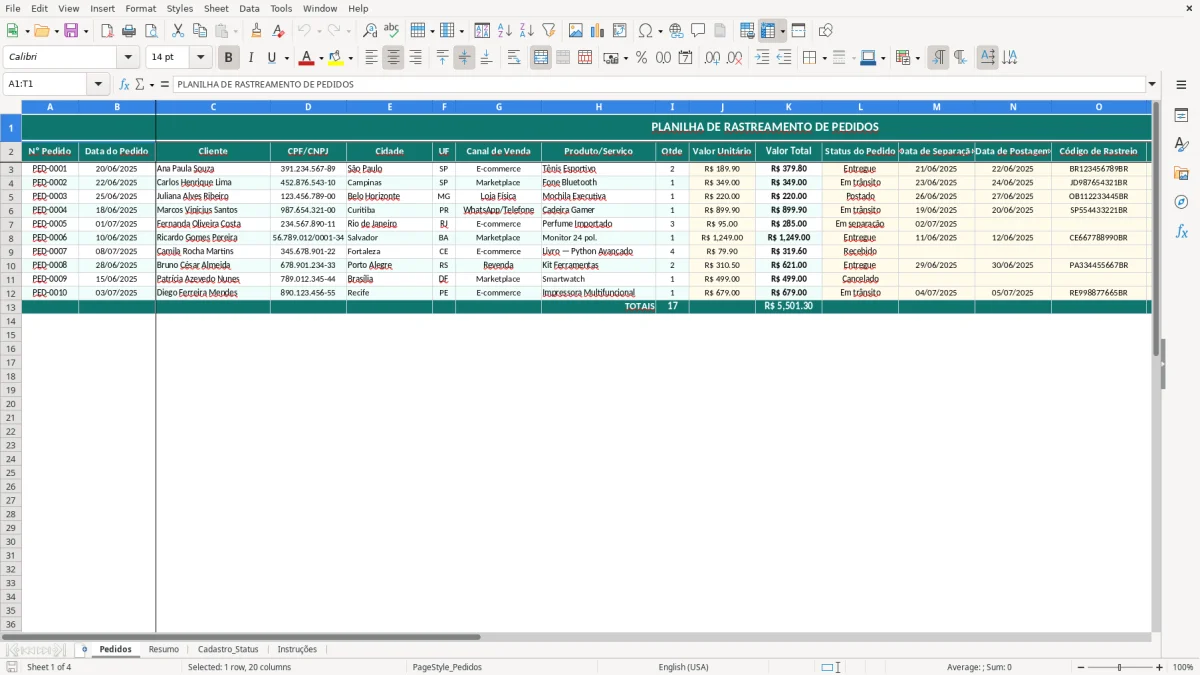Click the Function Wizard fx icon
Screen dimensions: 1200x675
click(124, 84)
